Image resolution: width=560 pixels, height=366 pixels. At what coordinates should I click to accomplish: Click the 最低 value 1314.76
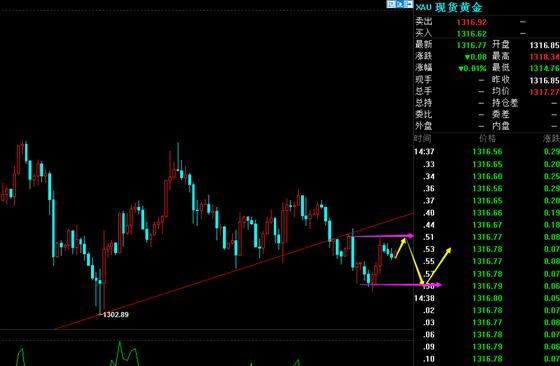[x=544, y=68]
